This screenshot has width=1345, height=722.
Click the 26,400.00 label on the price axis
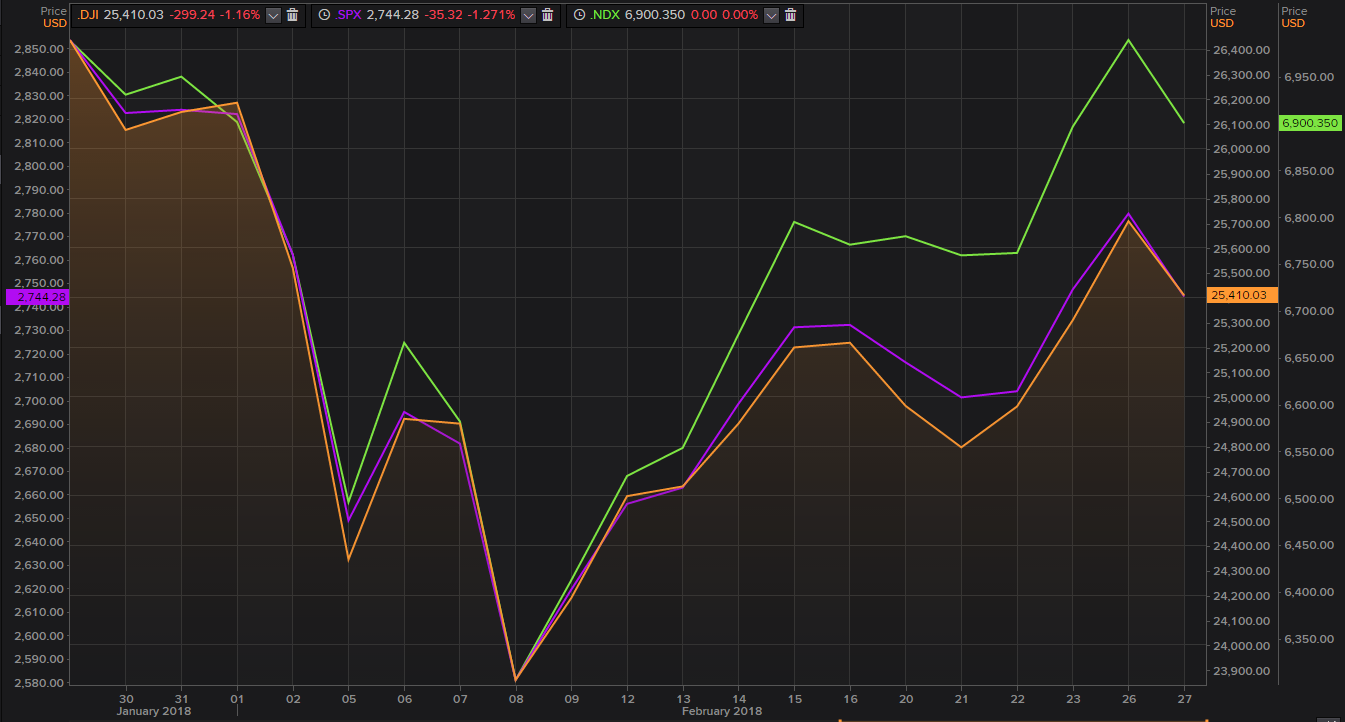point(1240,50)
